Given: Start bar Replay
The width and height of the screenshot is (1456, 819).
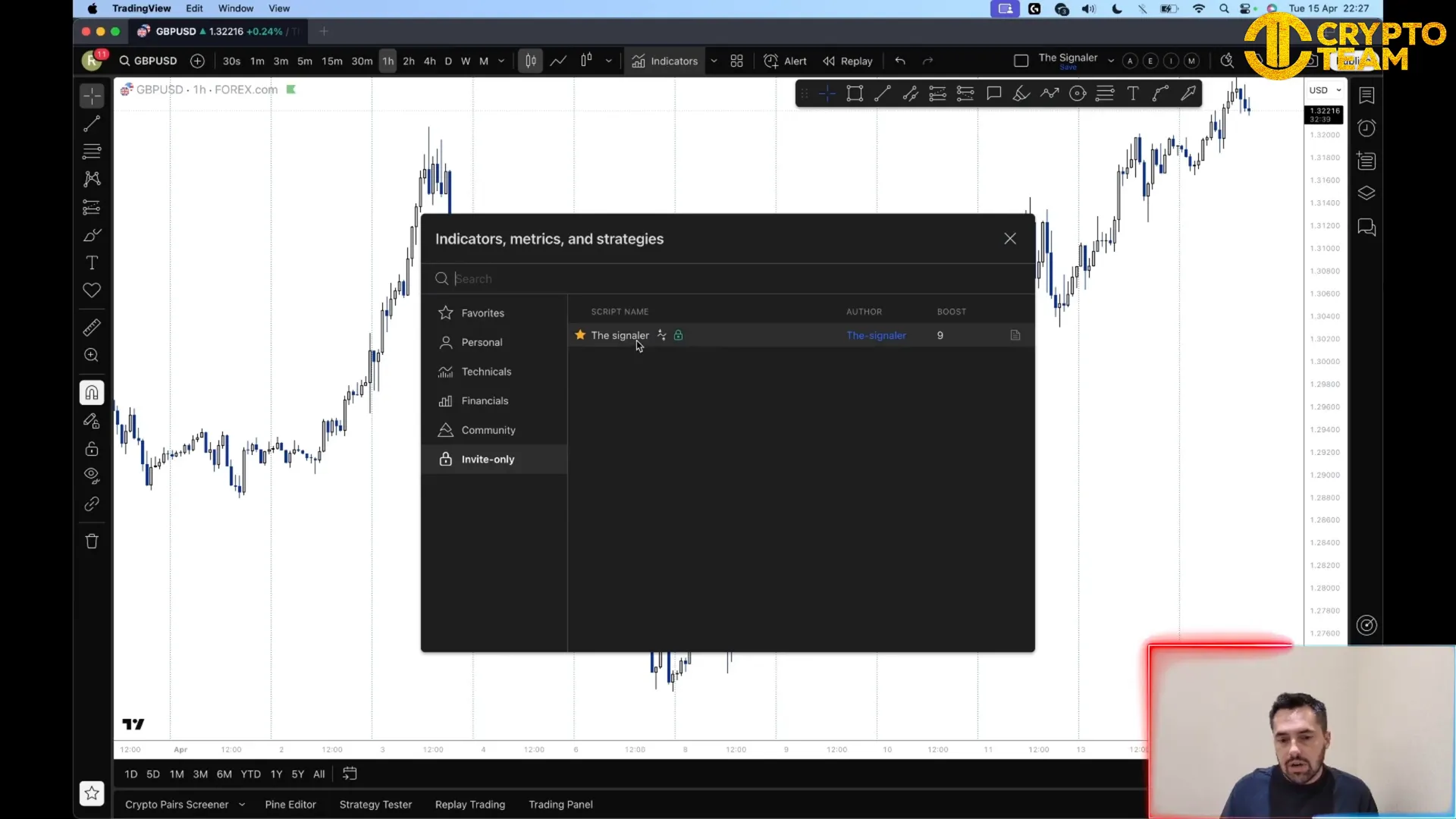Looking at the screenshot, I should coord(848,61).
